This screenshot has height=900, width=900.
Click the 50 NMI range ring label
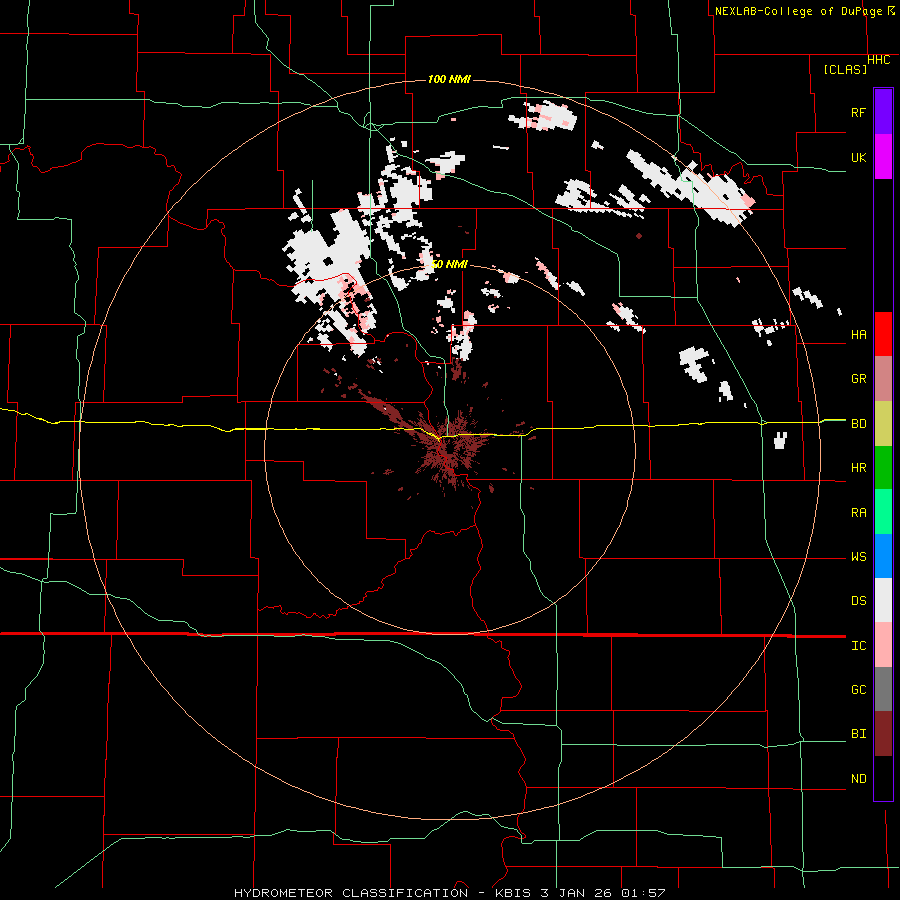[449, 264]
